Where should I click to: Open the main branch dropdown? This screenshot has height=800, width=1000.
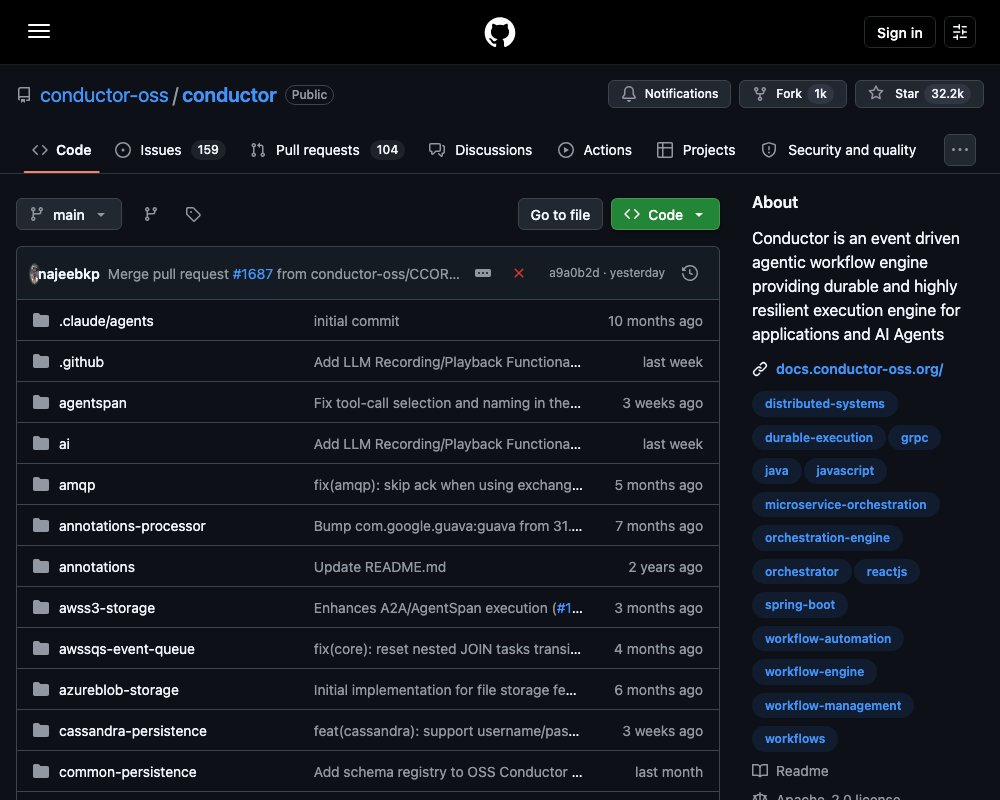coord(69,214)
